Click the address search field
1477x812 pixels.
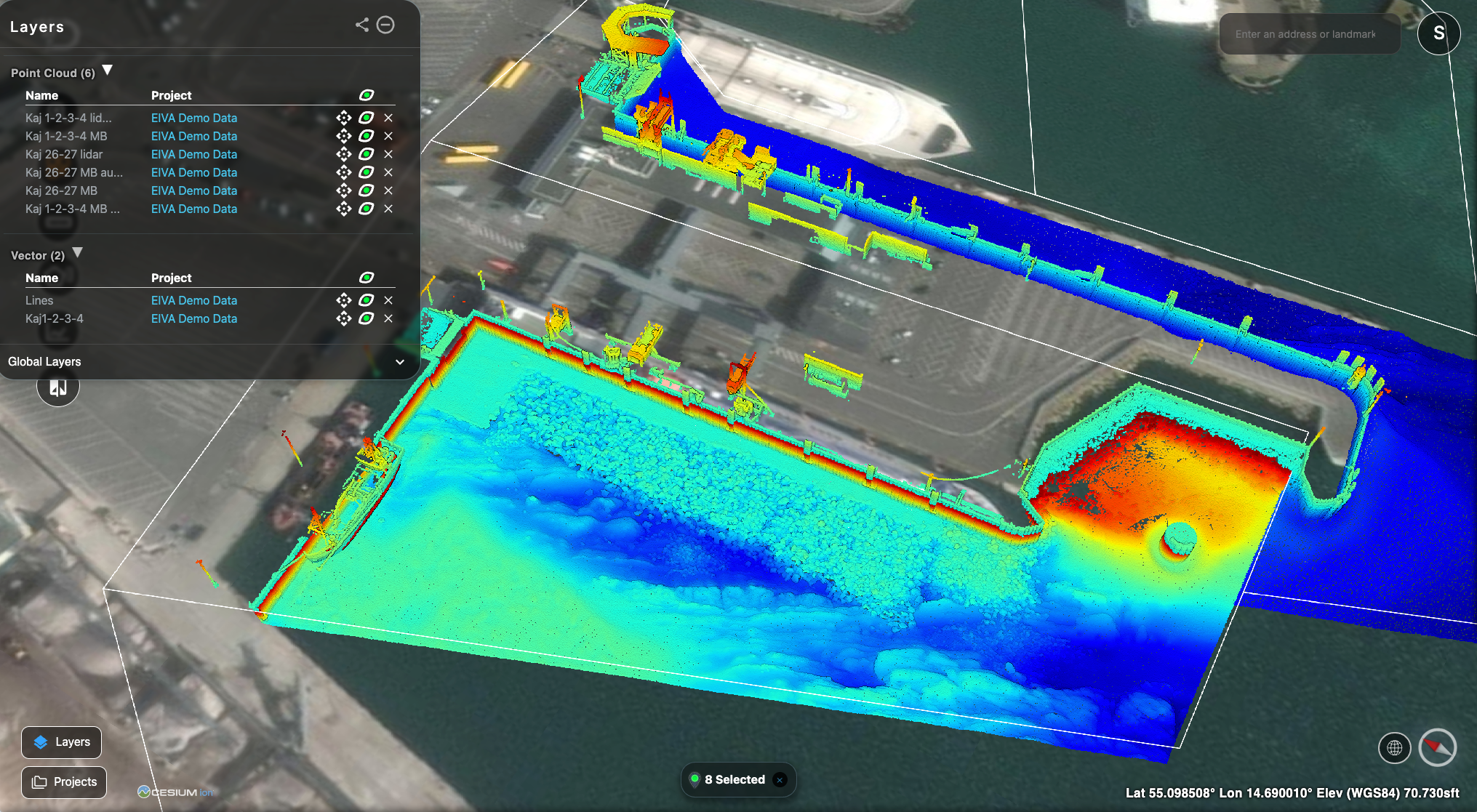tap(1308, 33)
